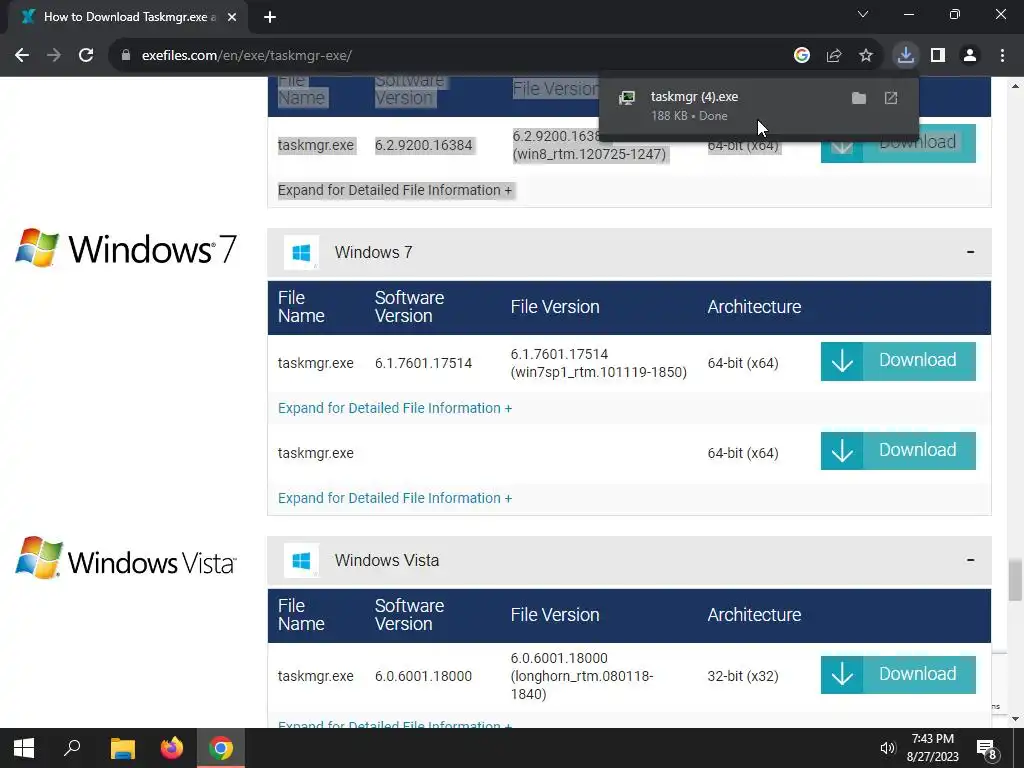1024x768 pixels.
Task: Share this page icon
Action: pyautogui.click(x=834, y=56)
